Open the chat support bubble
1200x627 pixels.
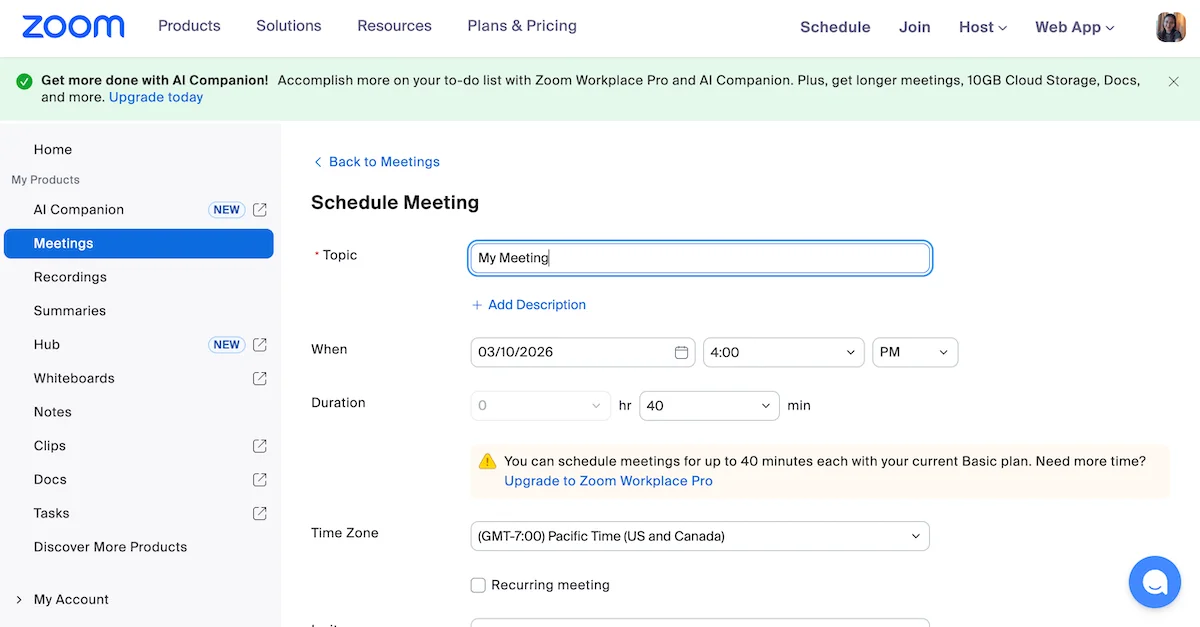(x=1154, y=582)
